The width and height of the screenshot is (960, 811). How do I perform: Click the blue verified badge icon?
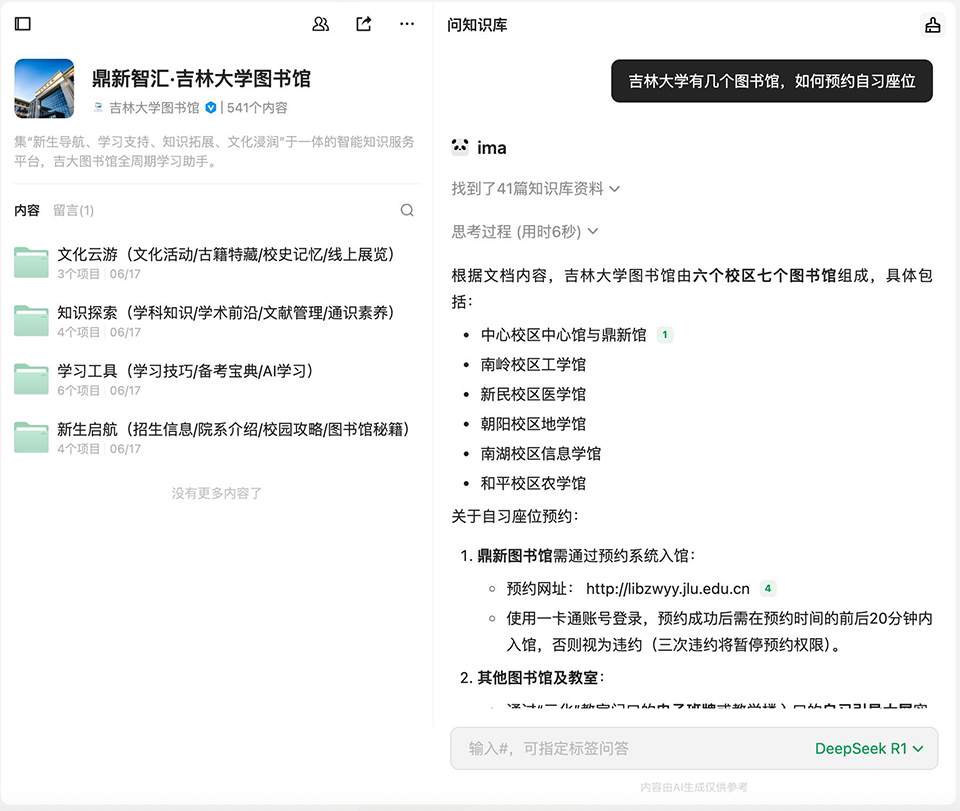point(211,108)
